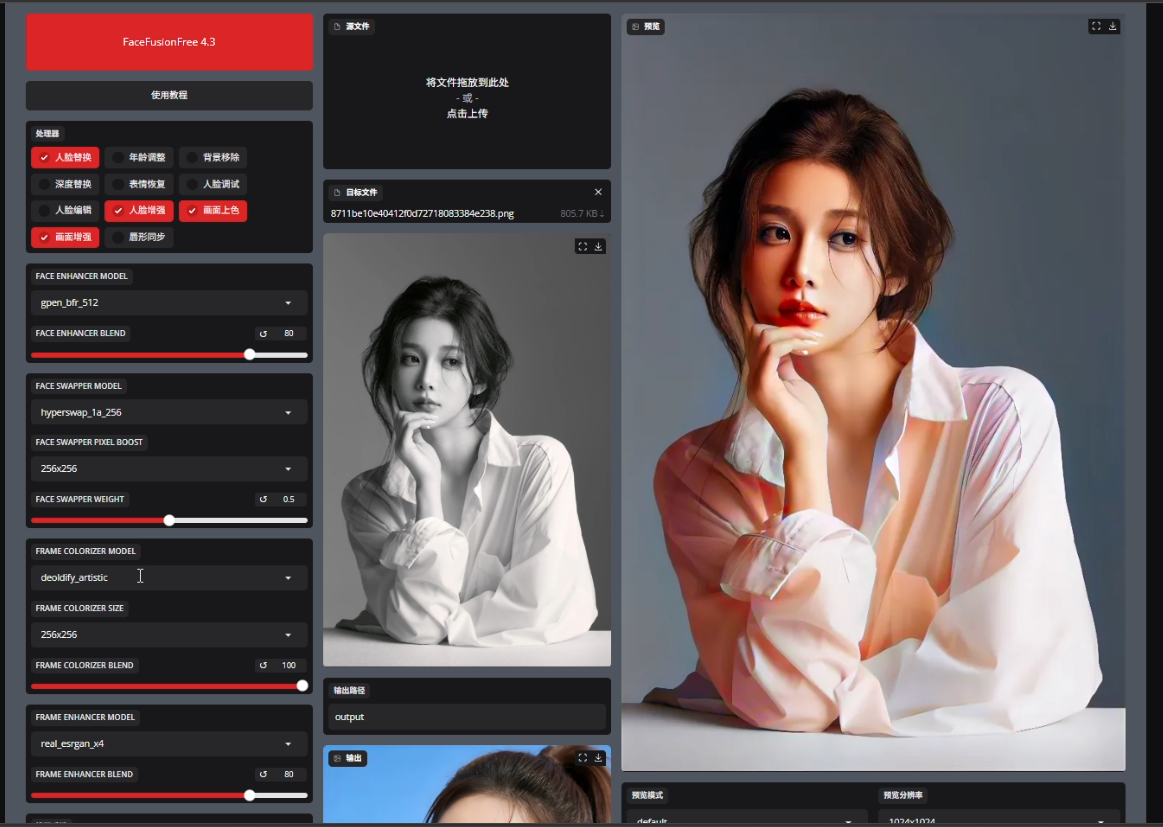Screen dimensions: 1163x827
Task: Click fullscreen icon on the target image
Action: (582, 246)
